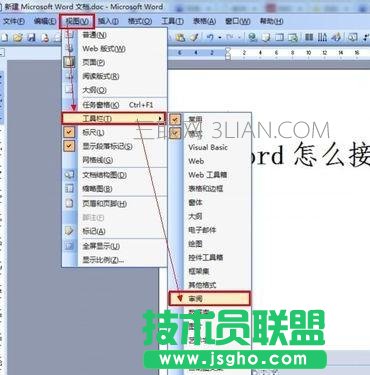This screenshot has width=370, height=375.
Task: Open the 工具(T) menu
Action: pyautogui.click(x=172, y=21)
